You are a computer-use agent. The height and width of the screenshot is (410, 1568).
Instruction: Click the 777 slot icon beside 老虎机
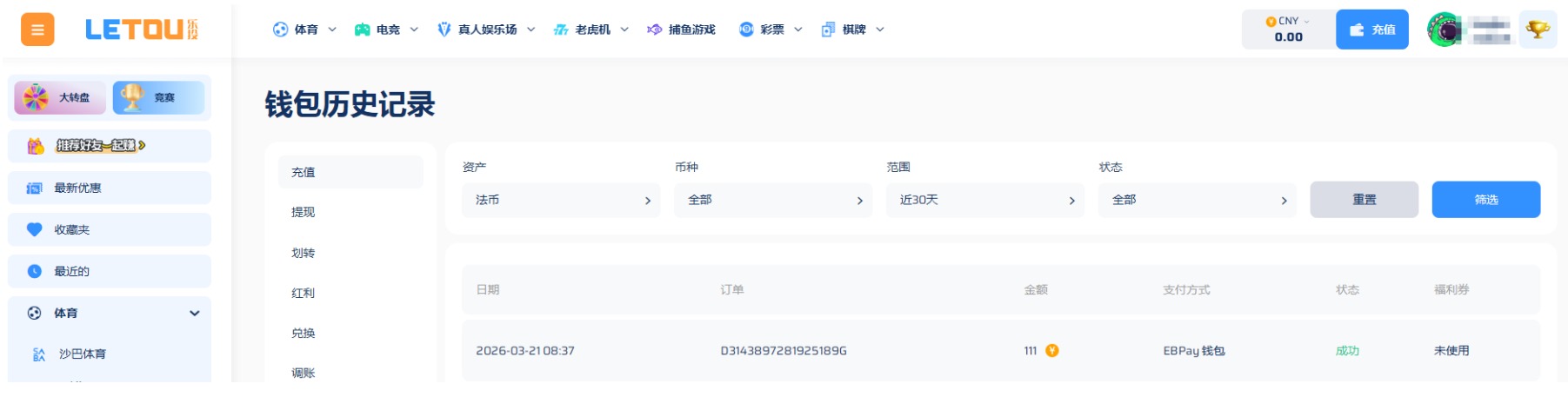click(x=561, y=30)
